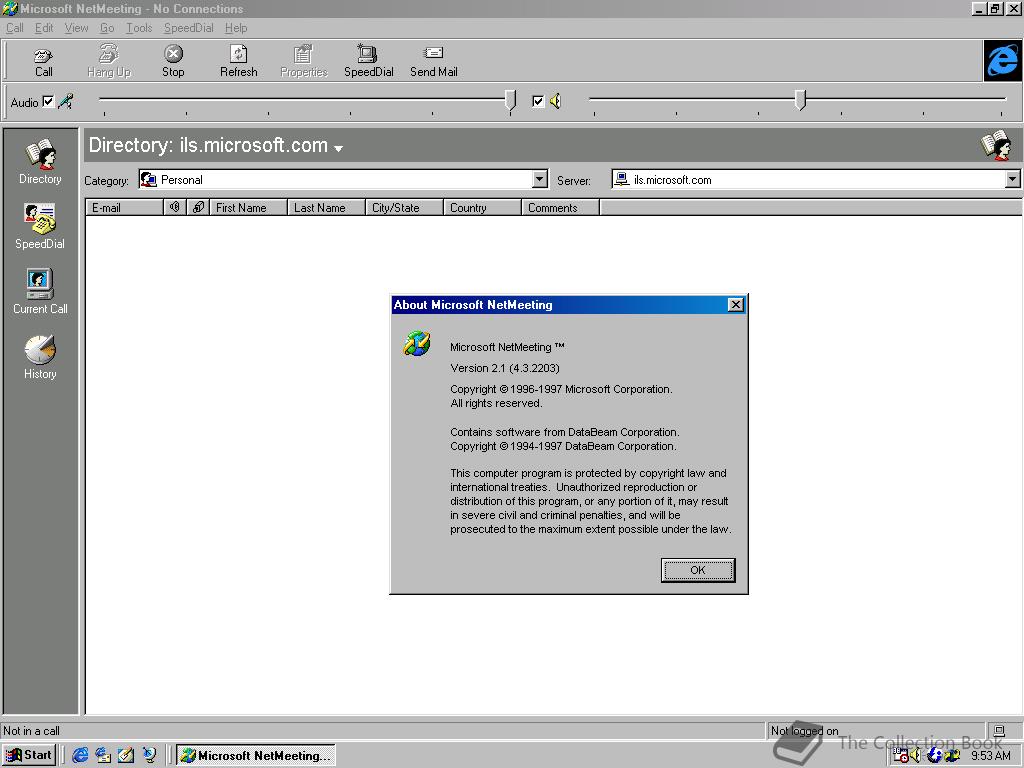
Task: Sort by the Comments column
Action: point(560,208)
